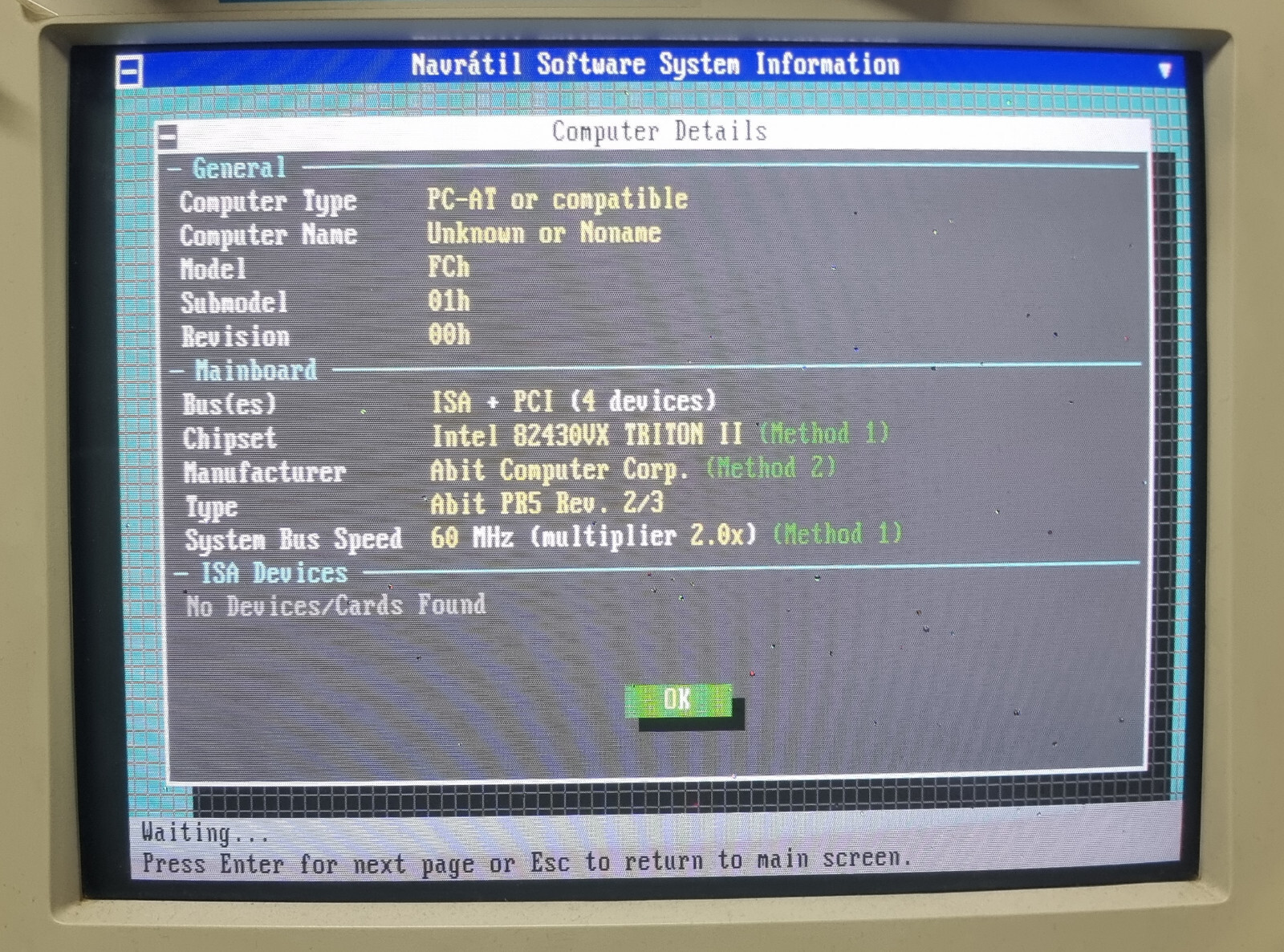Screen dimensions: 1284x952
Task: Click the 'Submodel' label
Action: click(x=234, y=303)
